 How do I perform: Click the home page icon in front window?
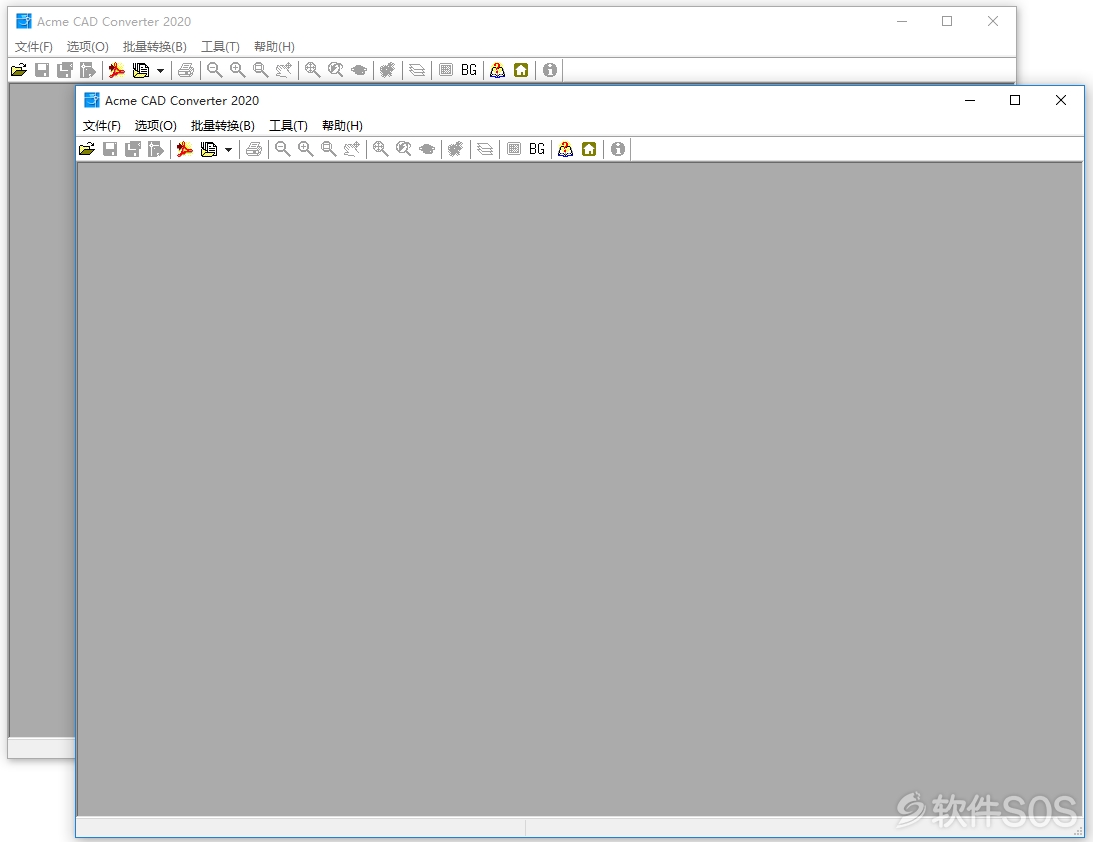click(x=589, y=149)
